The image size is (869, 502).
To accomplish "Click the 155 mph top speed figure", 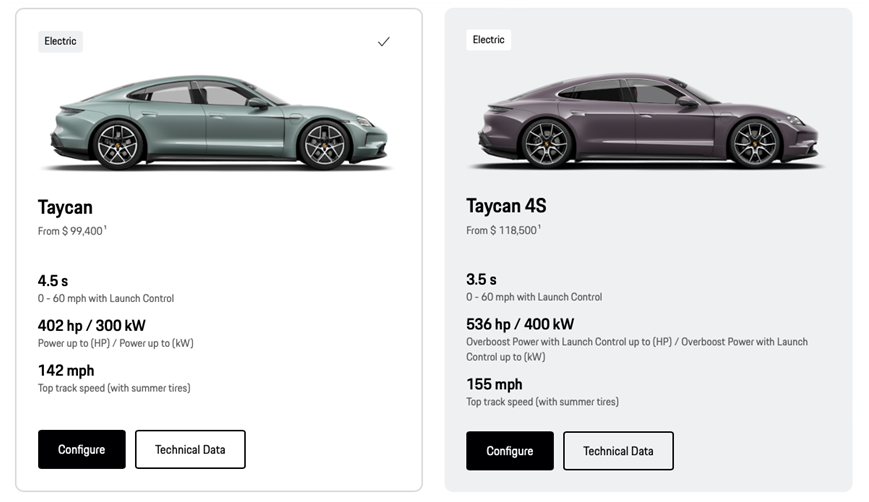I will [494, 384].
